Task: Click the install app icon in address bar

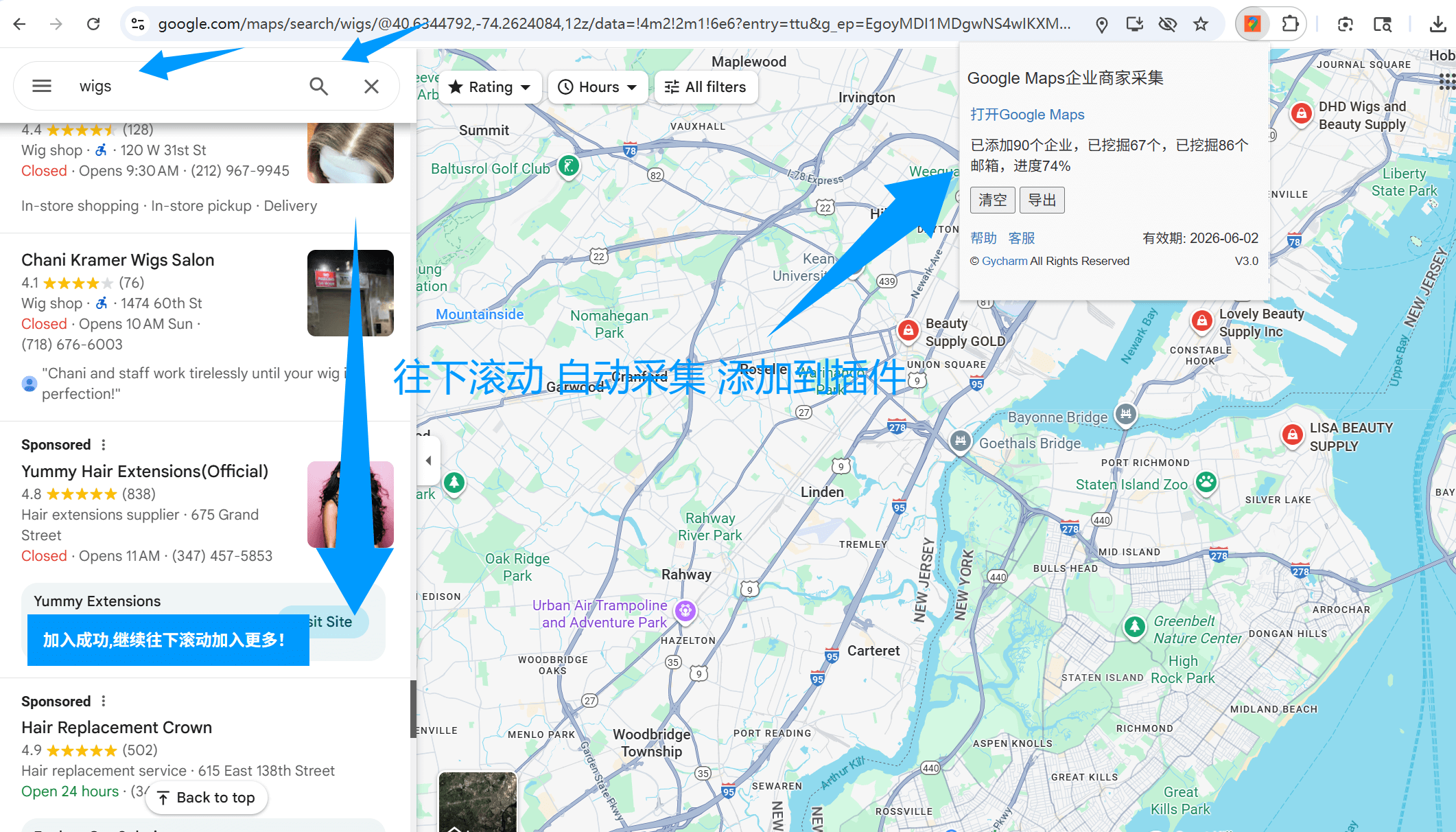Action: point(1134,25)
